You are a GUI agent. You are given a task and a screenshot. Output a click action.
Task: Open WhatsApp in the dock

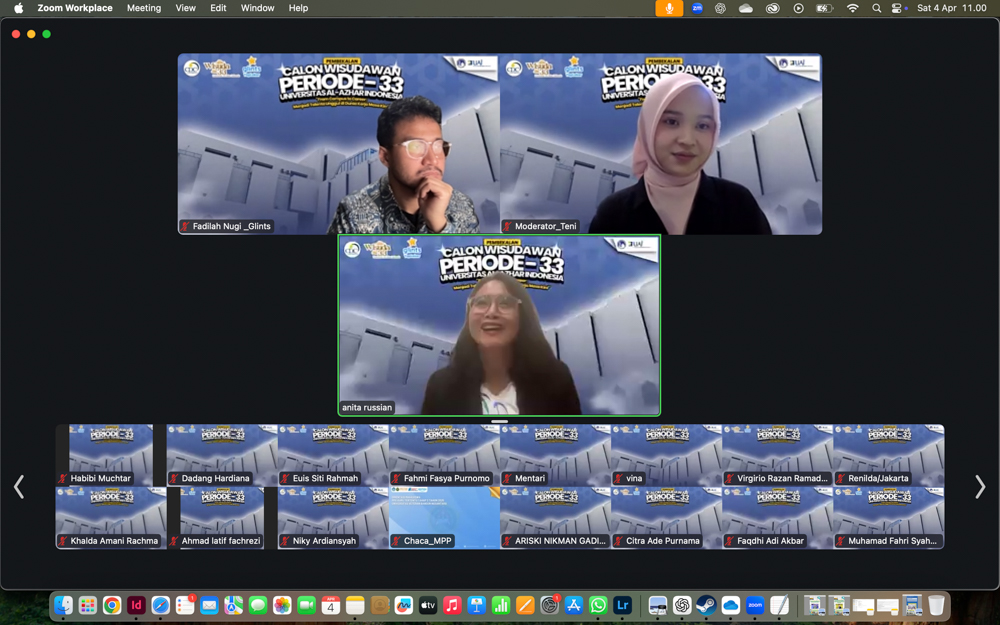click(x=598, y=605)
